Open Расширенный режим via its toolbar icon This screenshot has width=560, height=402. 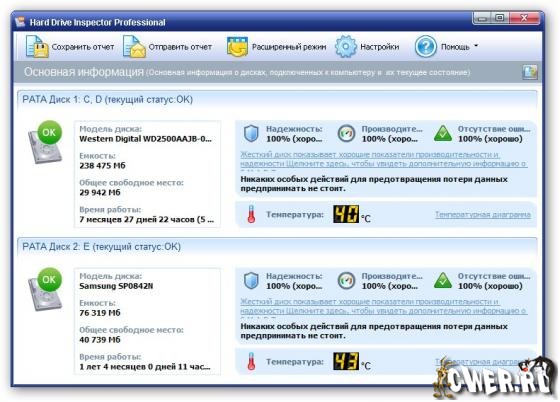pyautogui.click(x=237, y=46)
